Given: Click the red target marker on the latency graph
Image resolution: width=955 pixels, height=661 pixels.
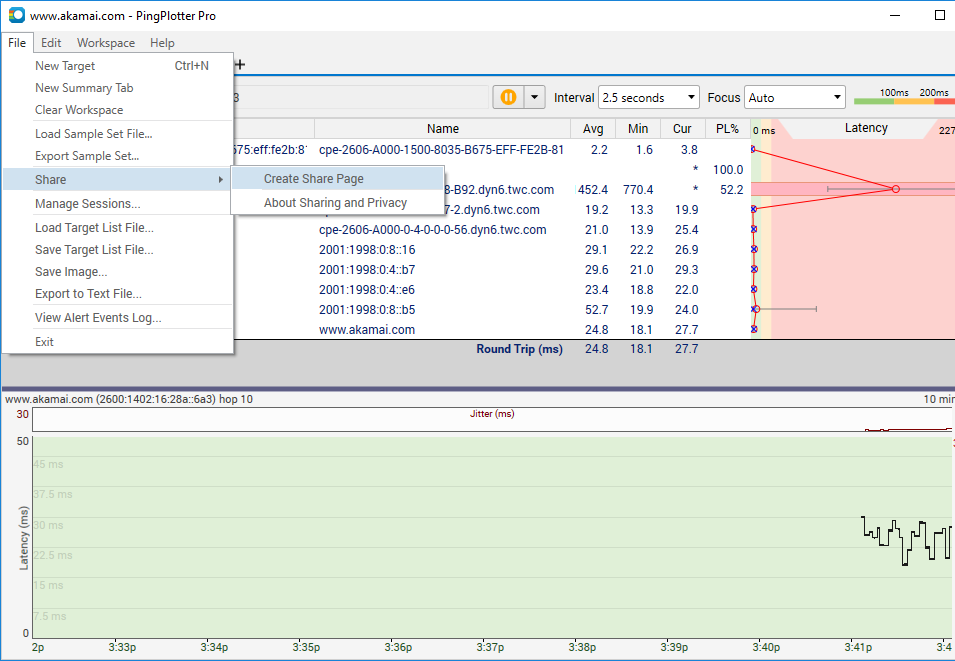Looking at the screenshot, I should (895, 188).
